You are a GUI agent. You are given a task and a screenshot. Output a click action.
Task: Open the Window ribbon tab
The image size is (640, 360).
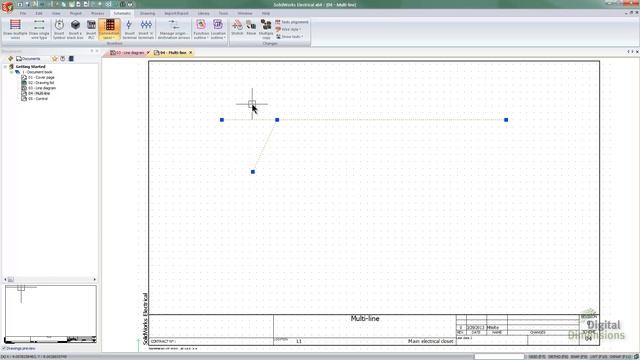244,13
